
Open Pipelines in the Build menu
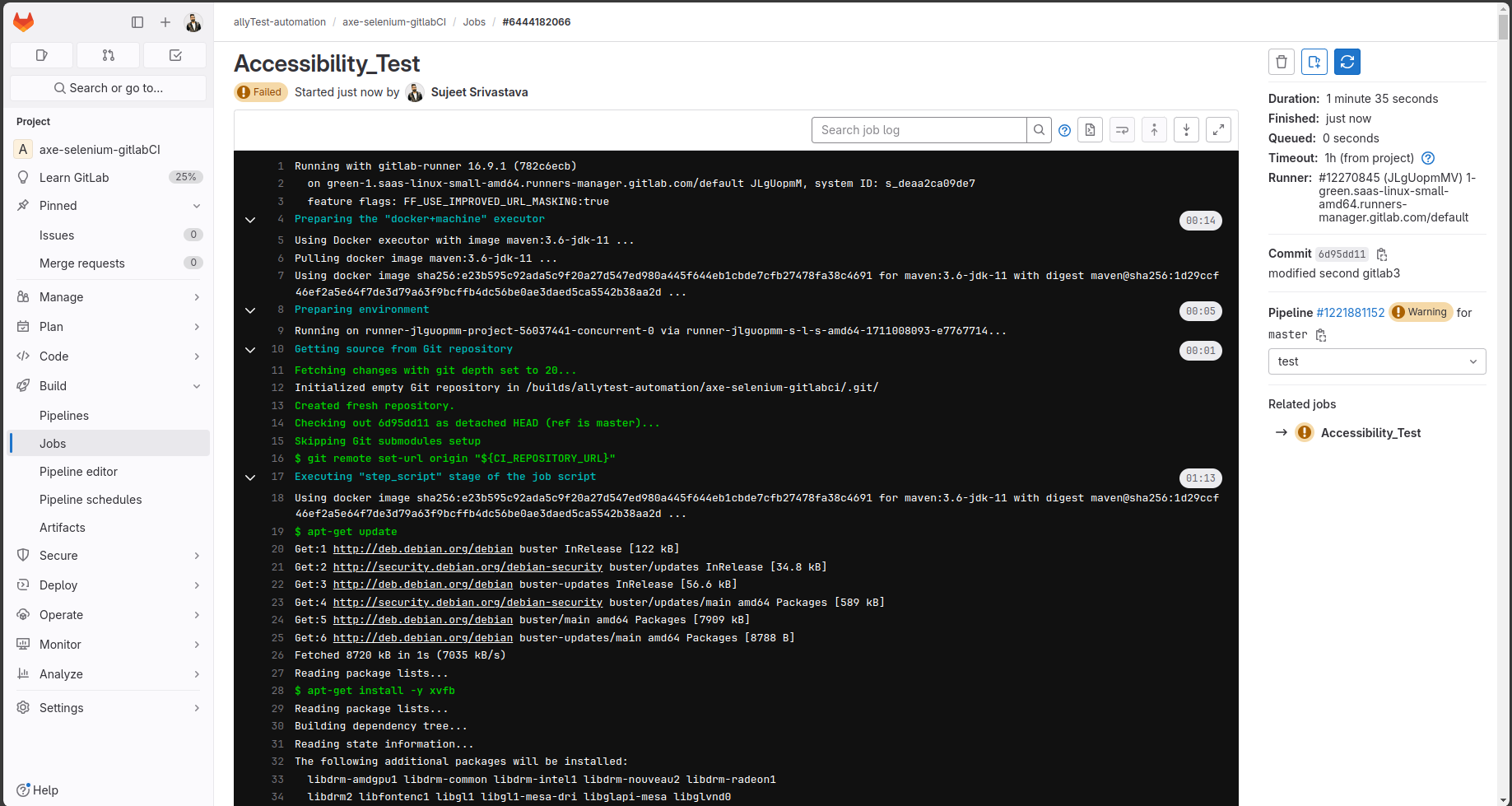point(64,416)
